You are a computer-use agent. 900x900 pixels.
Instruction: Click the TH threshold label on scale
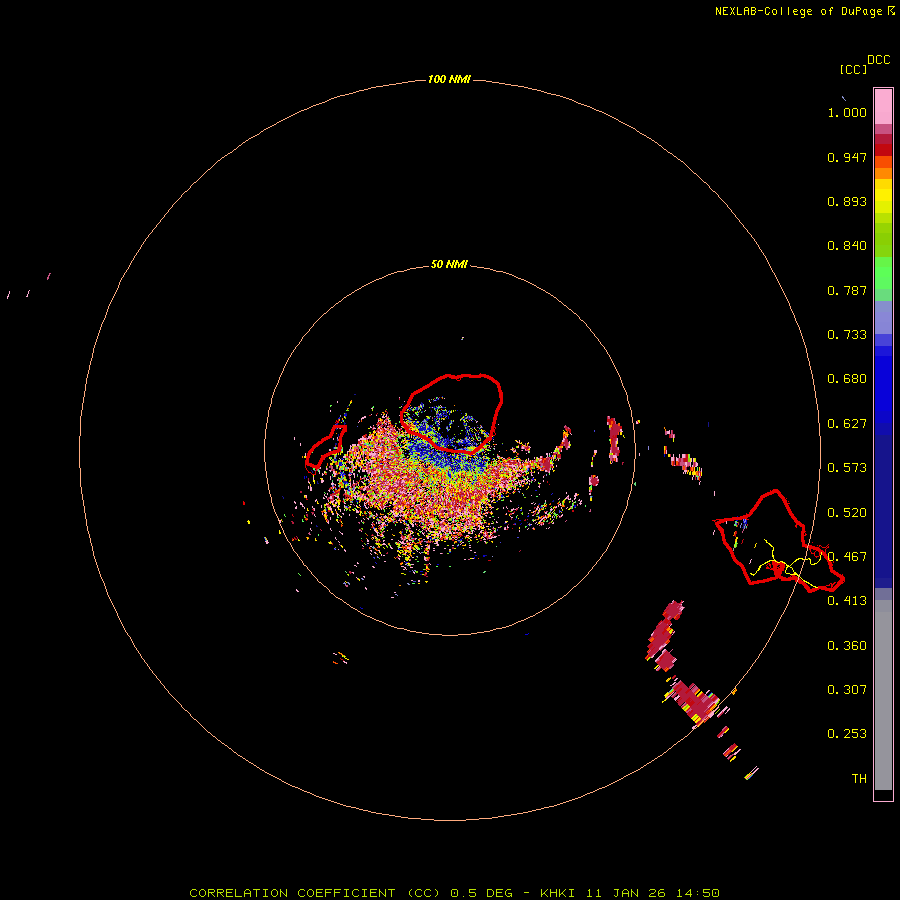pos(859,779)
